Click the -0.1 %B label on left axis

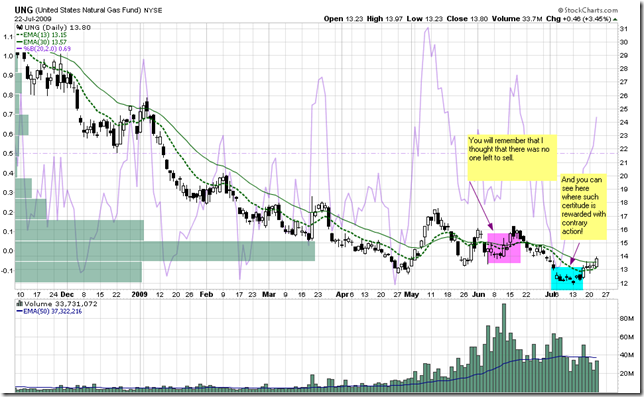tap(8, 270)
